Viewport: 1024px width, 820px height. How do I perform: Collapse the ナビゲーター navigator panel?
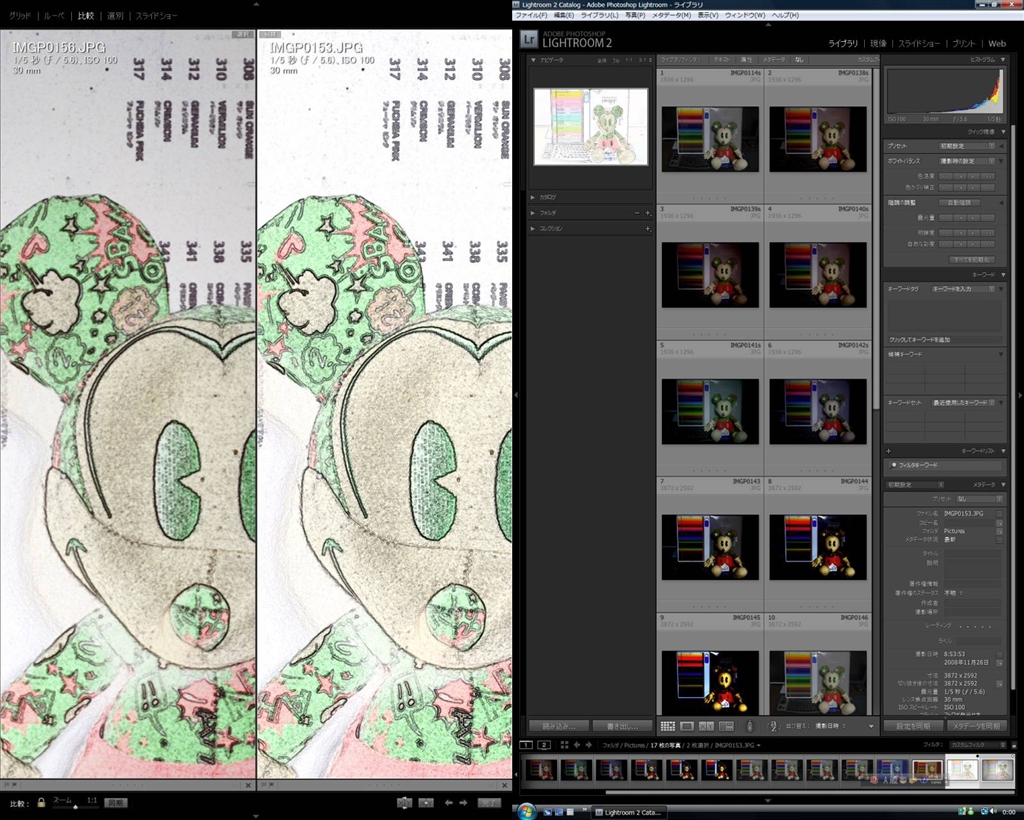point(534,60)
